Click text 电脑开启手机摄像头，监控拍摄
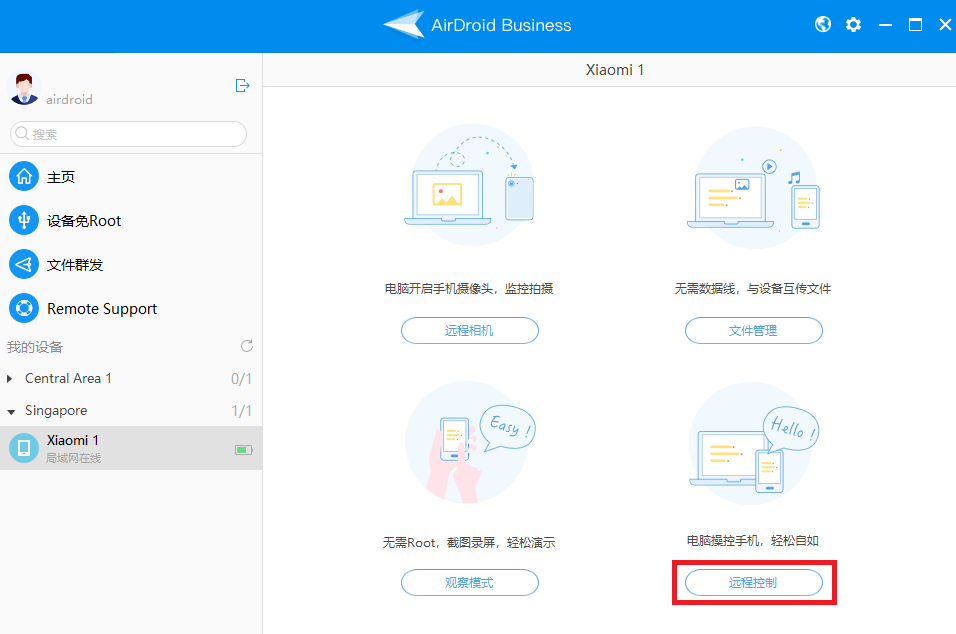This screenshot has width=956, height=634. (469, 288)
